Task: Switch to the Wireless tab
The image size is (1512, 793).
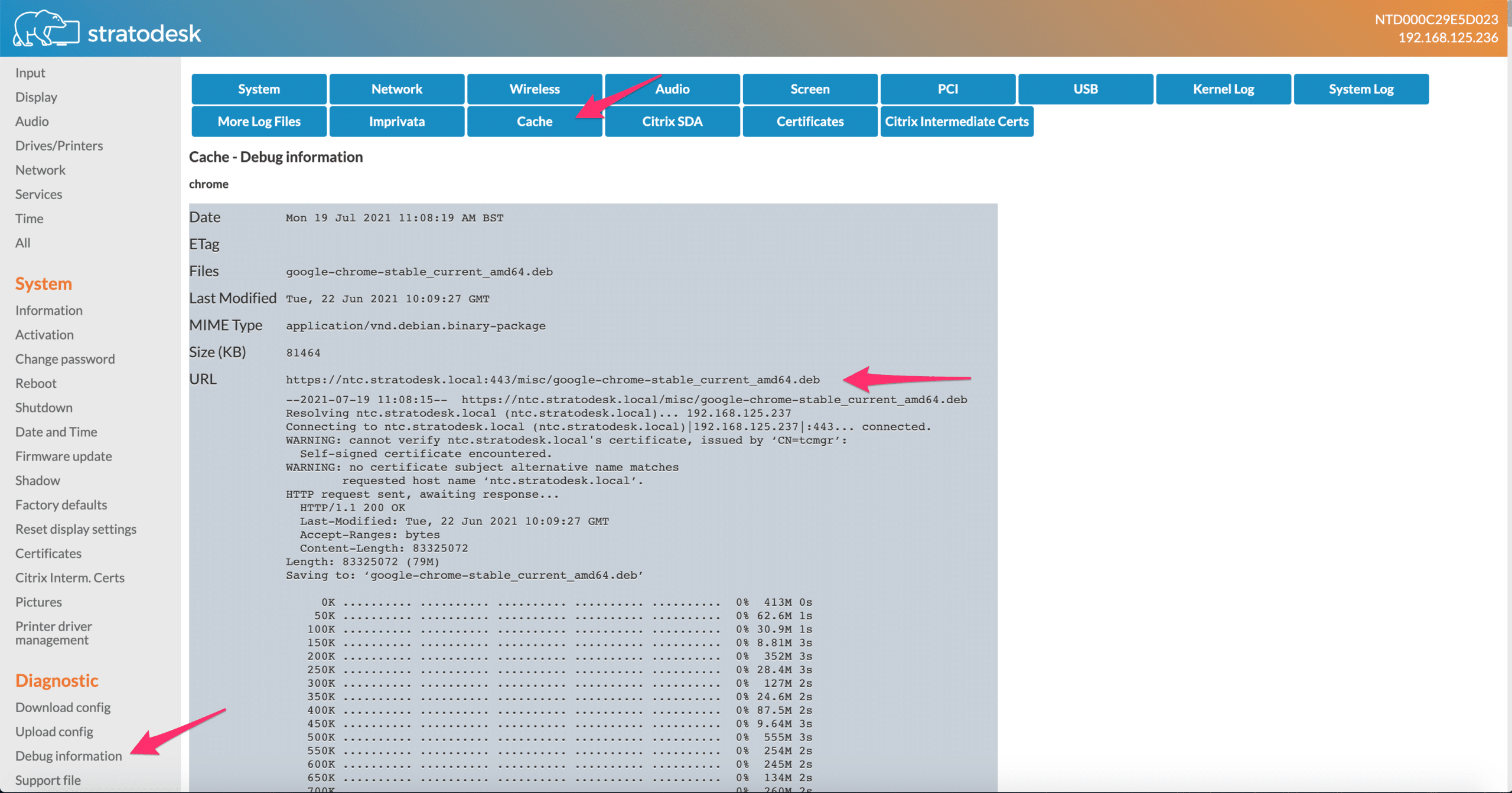Action: 535,89
